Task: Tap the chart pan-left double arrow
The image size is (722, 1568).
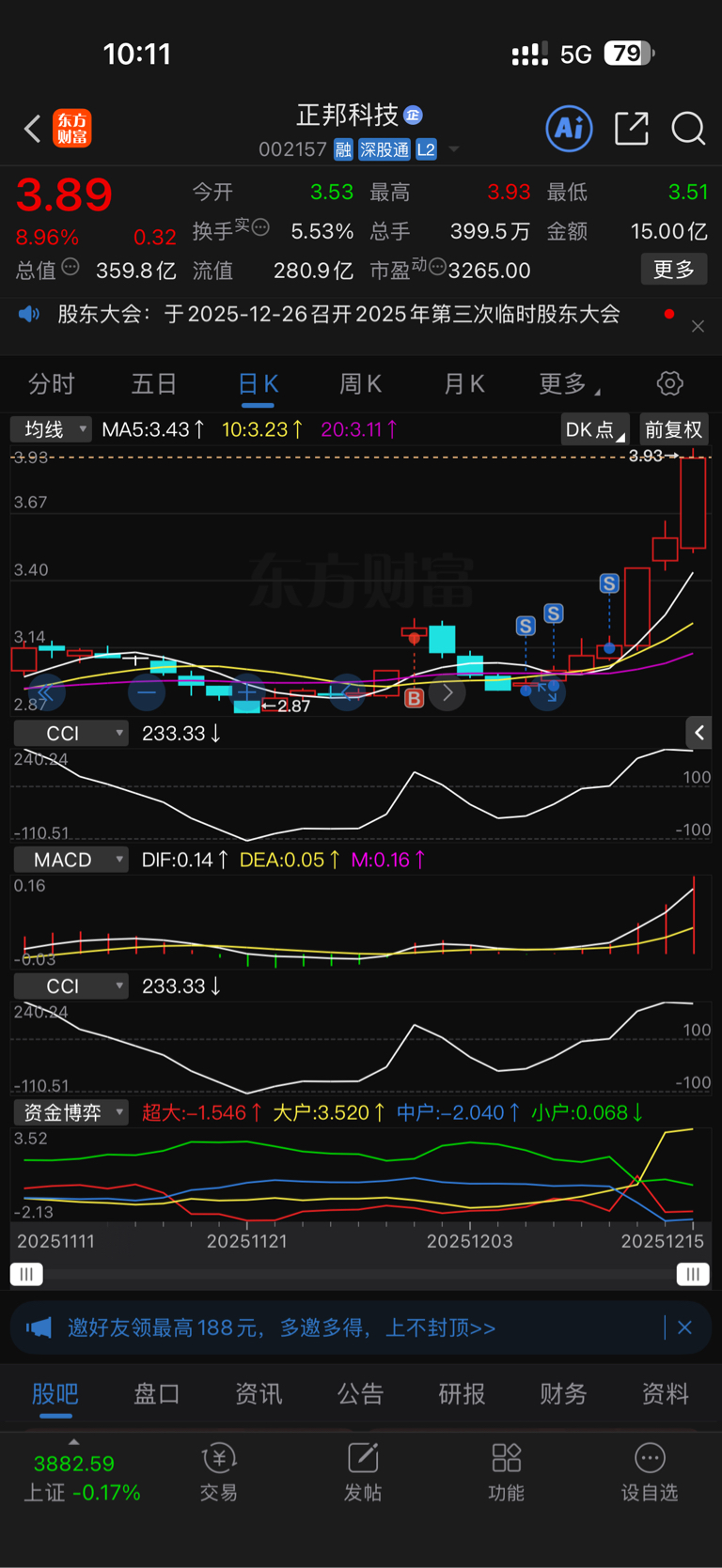Action: tap(45, 693)
